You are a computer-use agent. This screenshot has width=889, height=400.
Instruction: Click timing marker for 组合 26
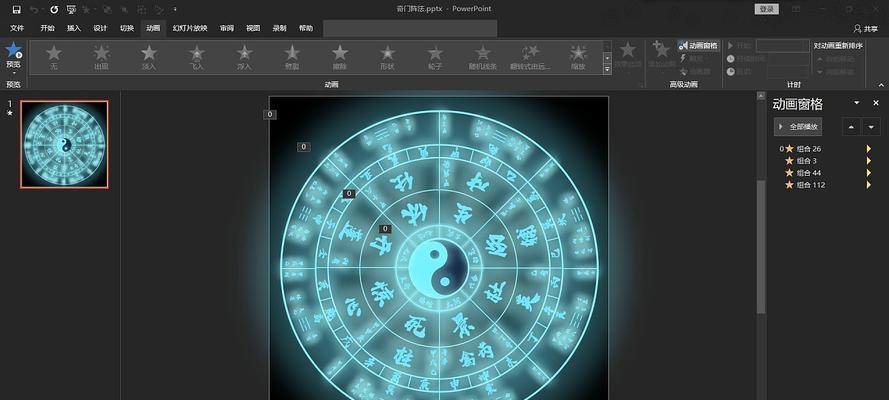869,149
